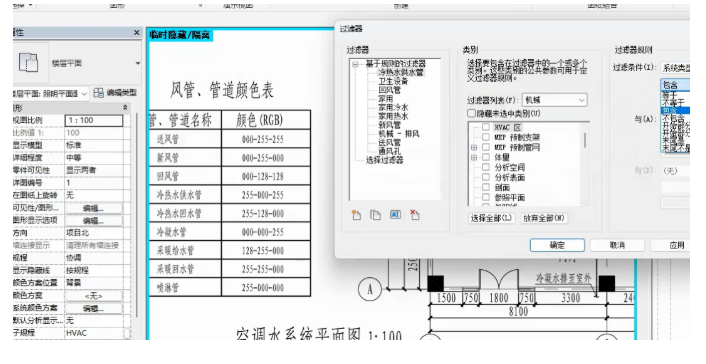Click the Rename filter icon
Screen dimensions: 706x364
coord(395,215)
